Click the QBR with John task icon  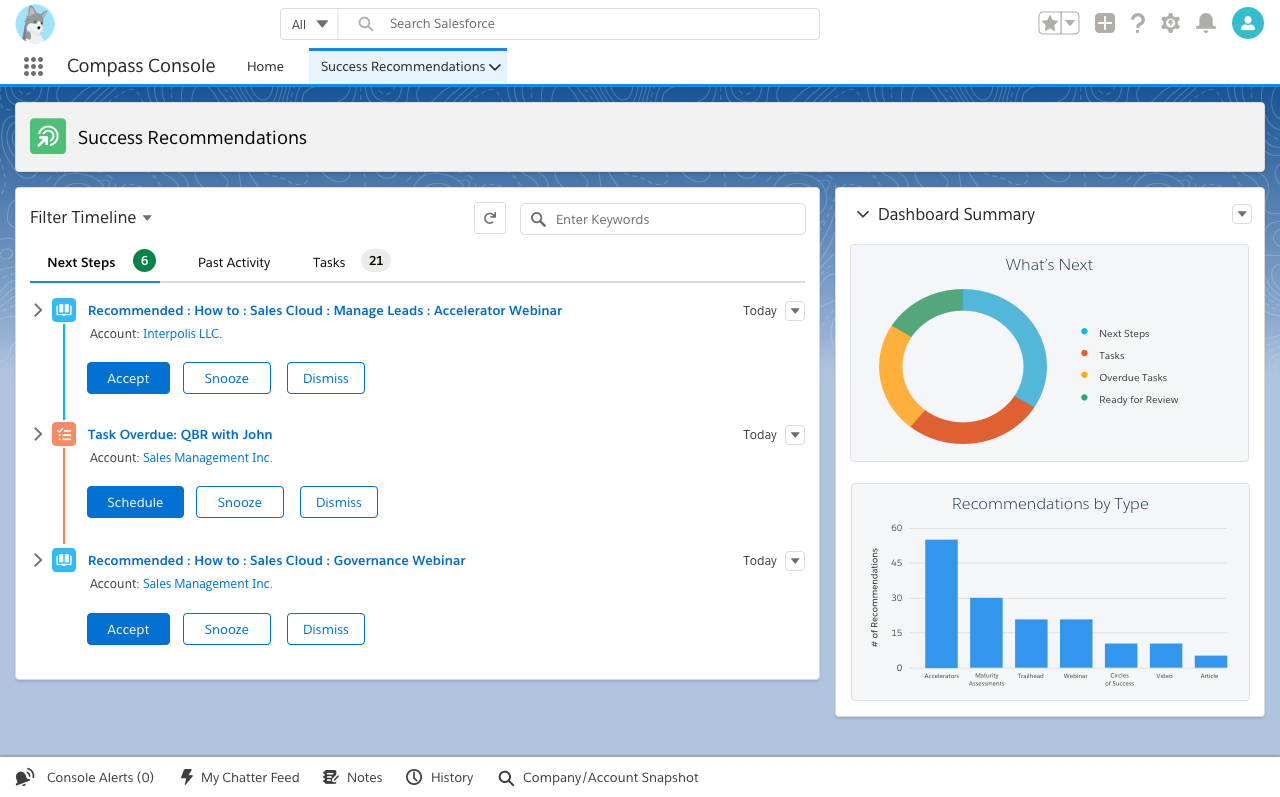[x=64, y=434]
